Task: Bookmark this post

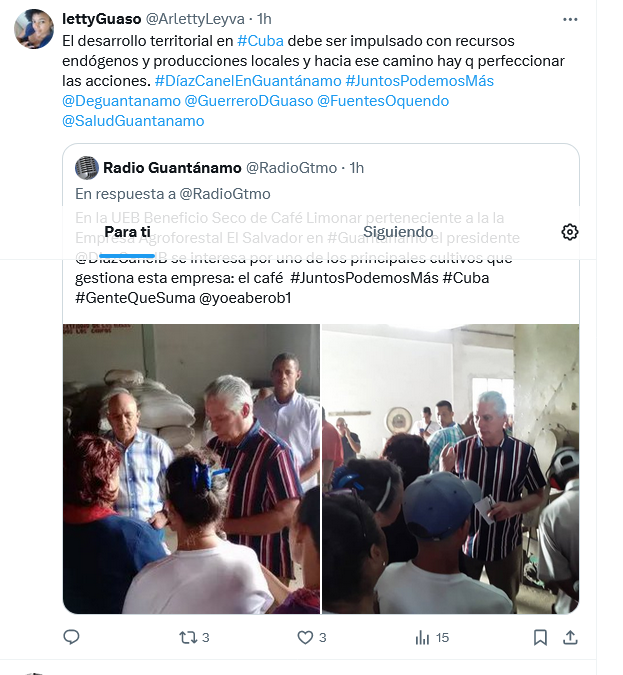Action: pyautogui.click(x=540, y=637)
